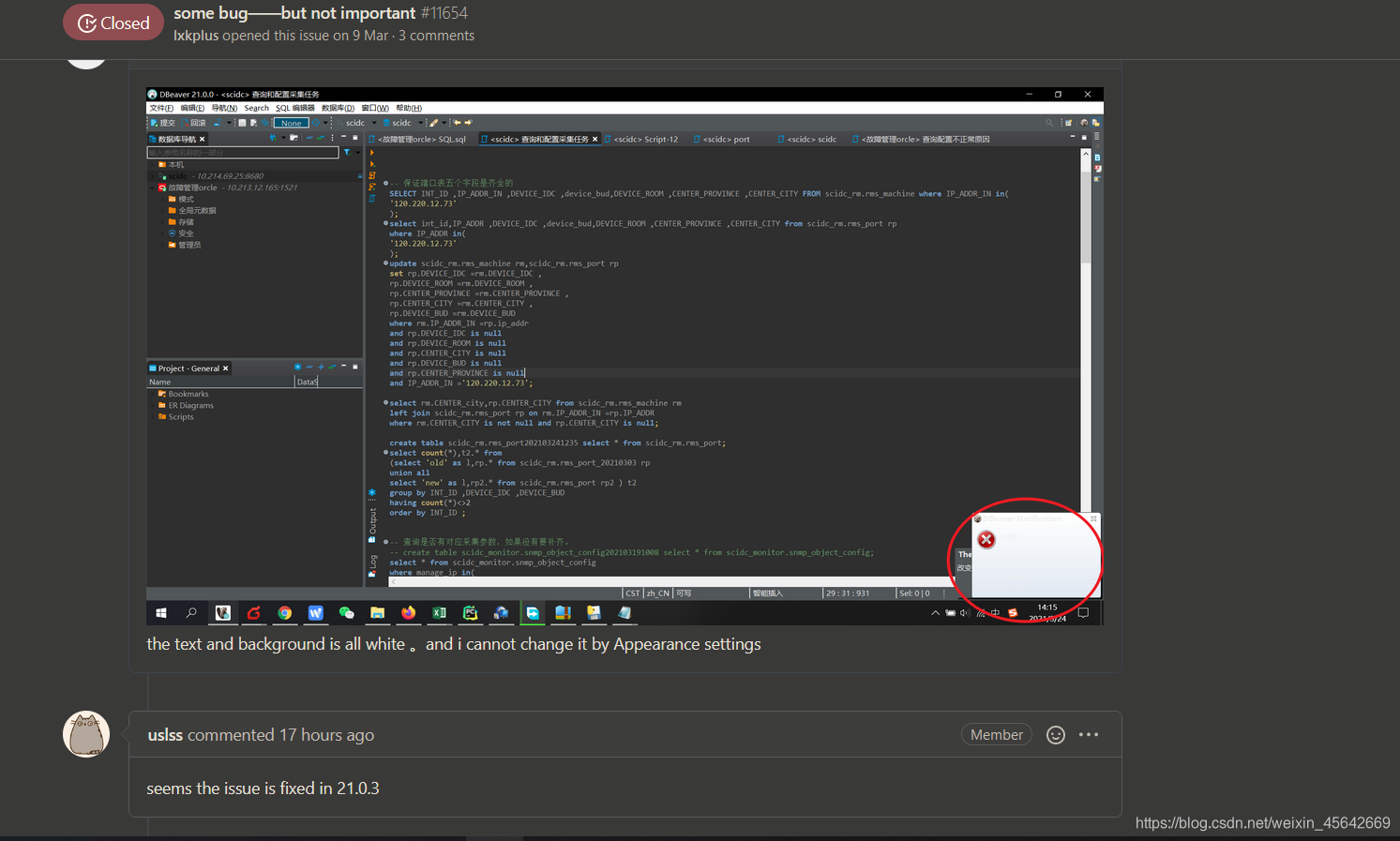Click the execute script icon in editor sidebar
Screen dimensions: 1400x841
(x=372, y=175)
